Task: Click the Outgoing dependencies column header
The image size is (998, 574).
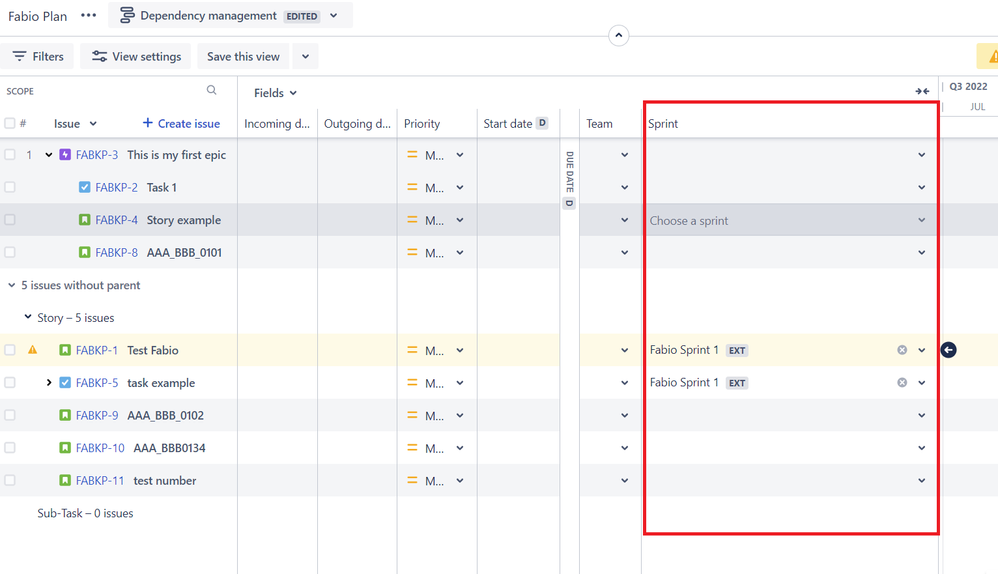Action: coord(357,123)
